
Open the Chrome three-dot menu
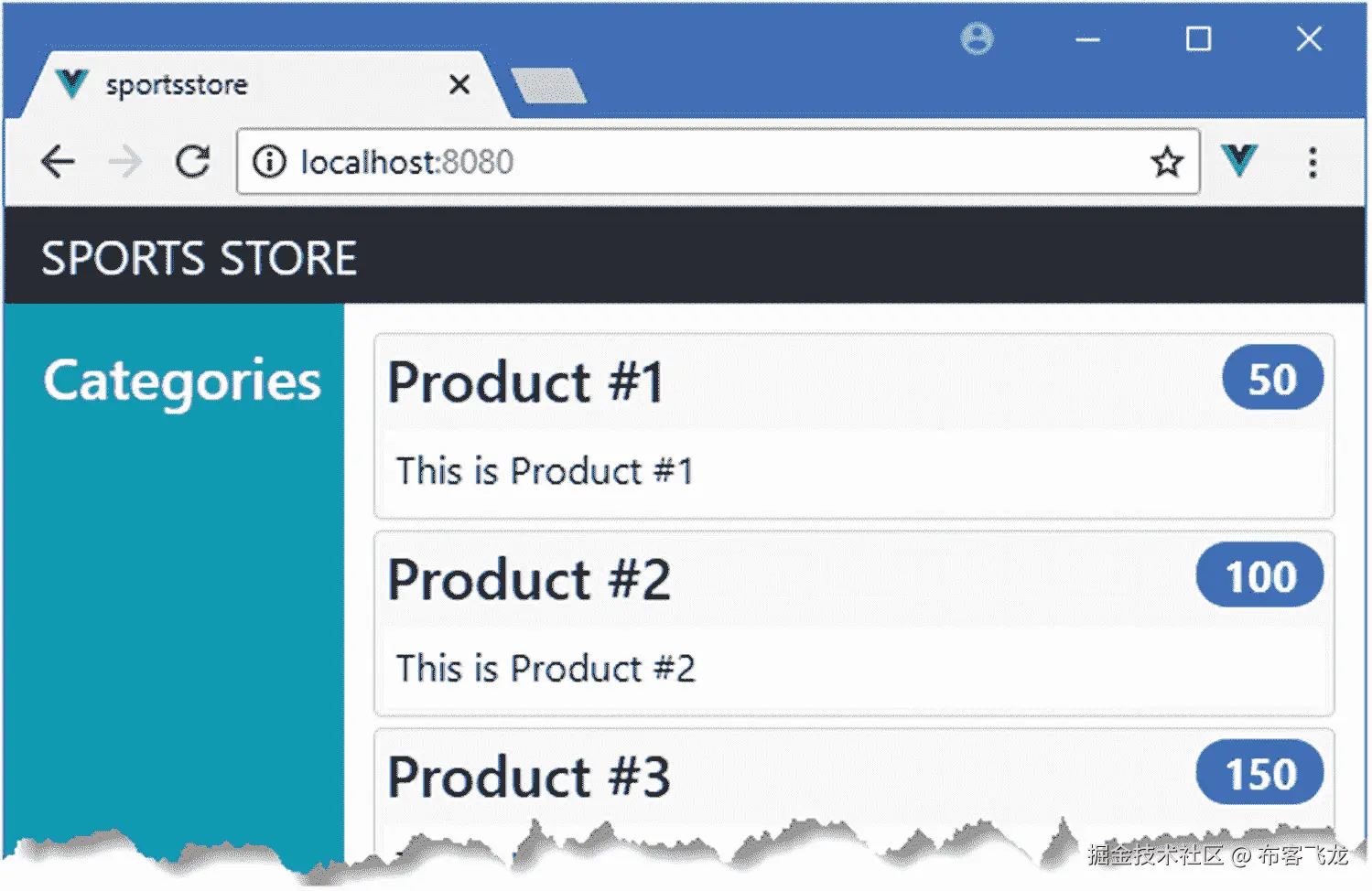pos(1313,162)
